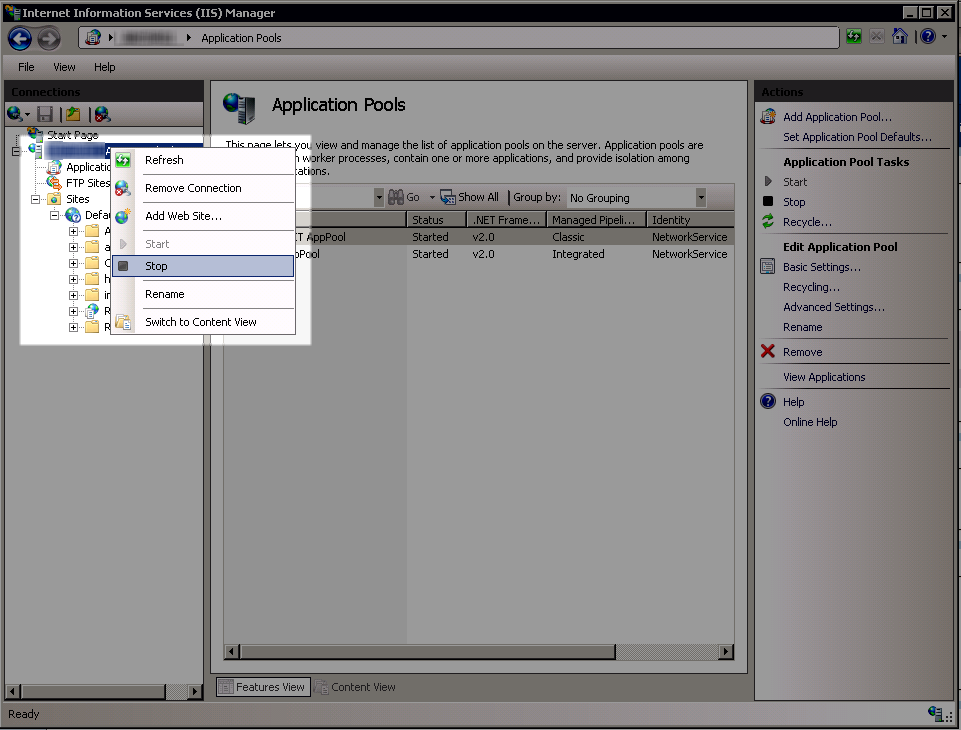The width and height of the screenshot is (961, 730).
Task: Click the green Refresh Page icon in address bar
Action: pos(854,37)
